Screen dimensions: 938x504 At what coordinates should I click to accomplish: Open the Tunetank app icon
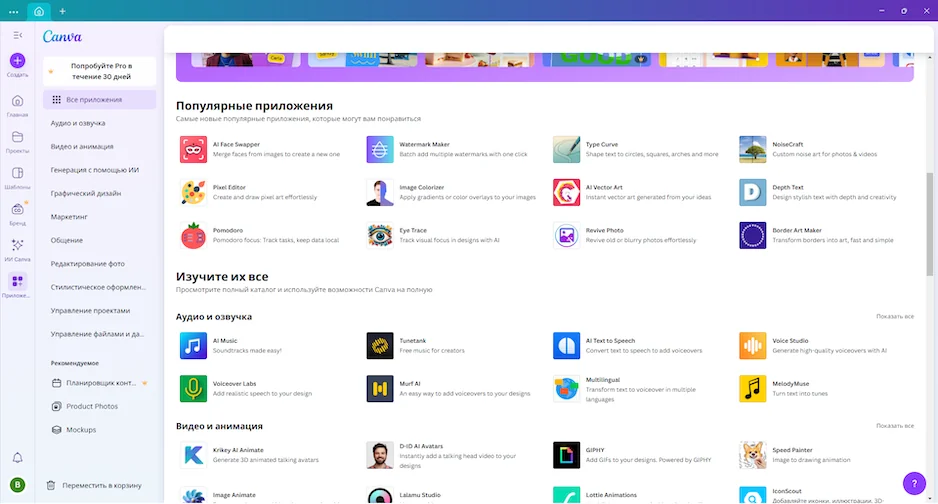tap(380, 346)
